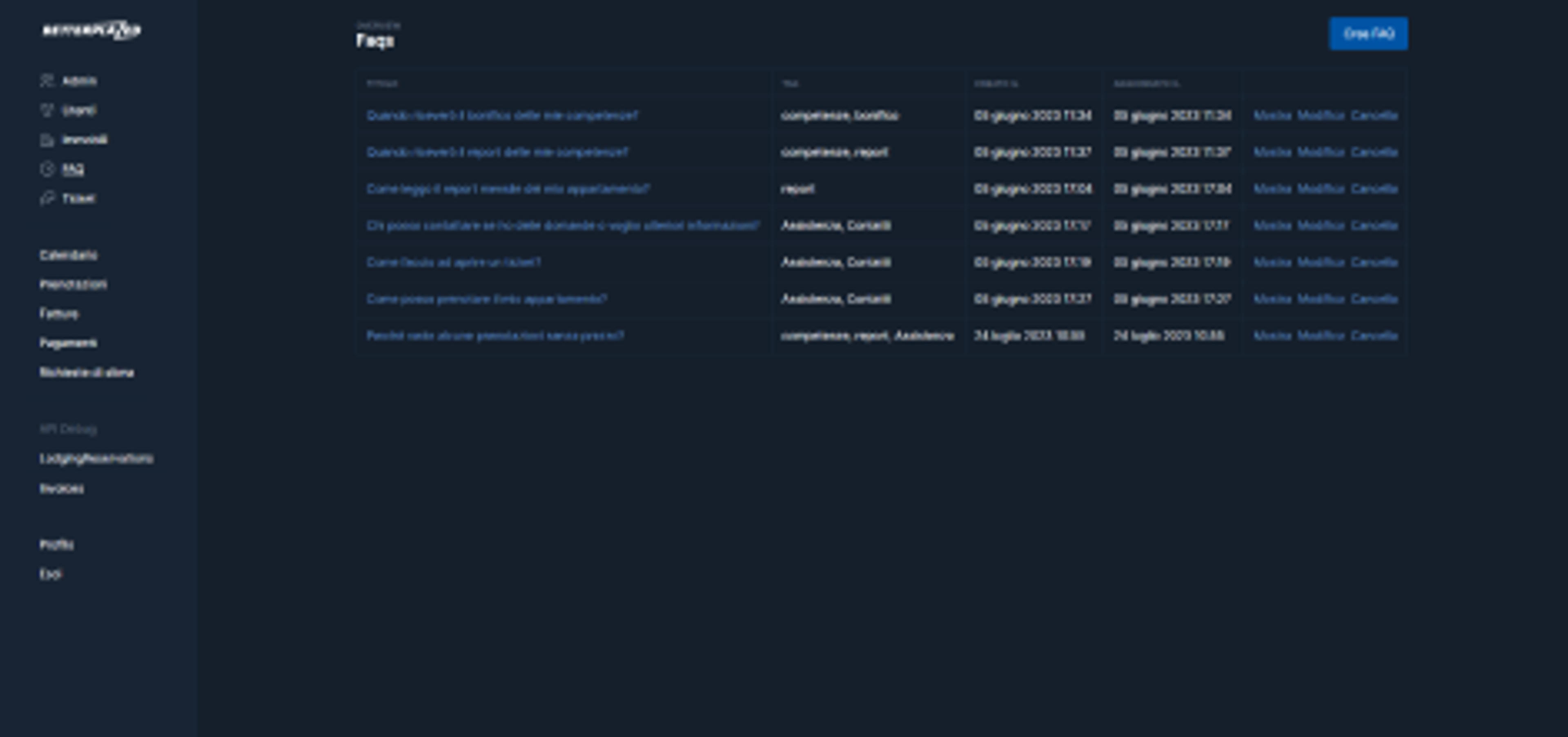
Task: Click Mostra for the monthly report FAQ
Action: [x=1273, y=189]
